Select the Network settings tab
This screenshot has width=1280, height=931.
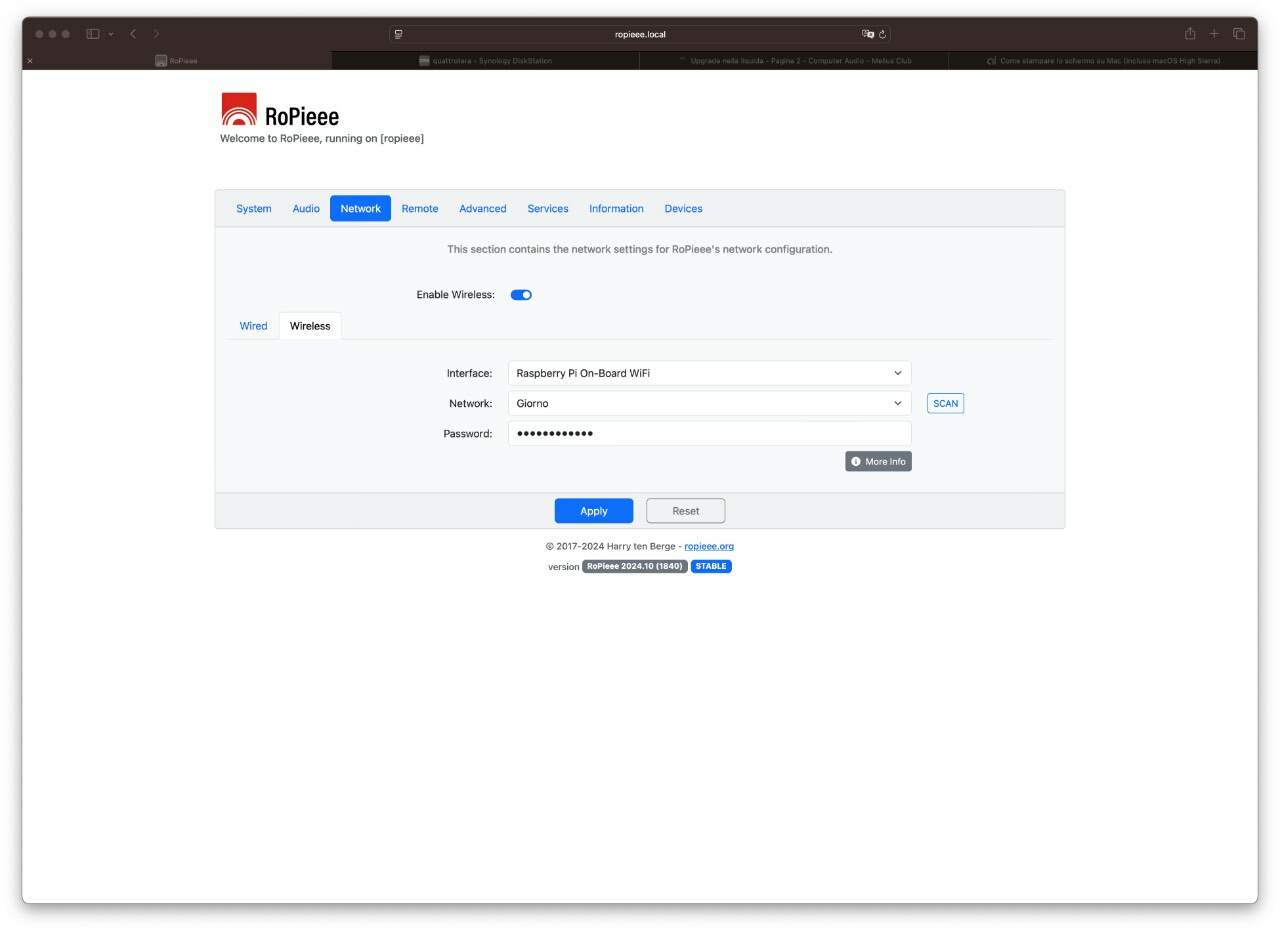click(x=360, y=209)
